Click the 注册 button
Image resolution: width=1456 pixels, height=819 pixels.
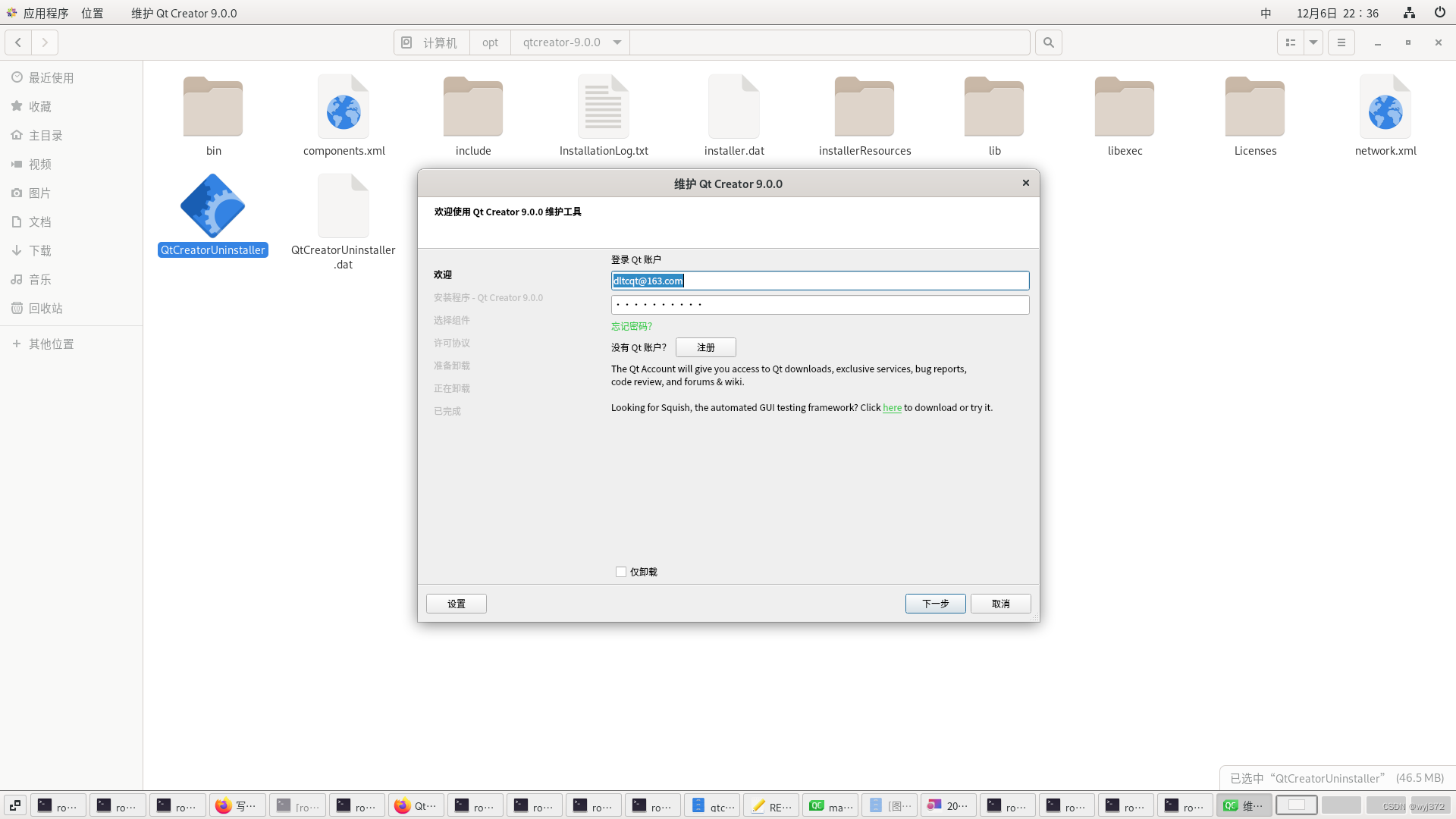tap(705, 347)
